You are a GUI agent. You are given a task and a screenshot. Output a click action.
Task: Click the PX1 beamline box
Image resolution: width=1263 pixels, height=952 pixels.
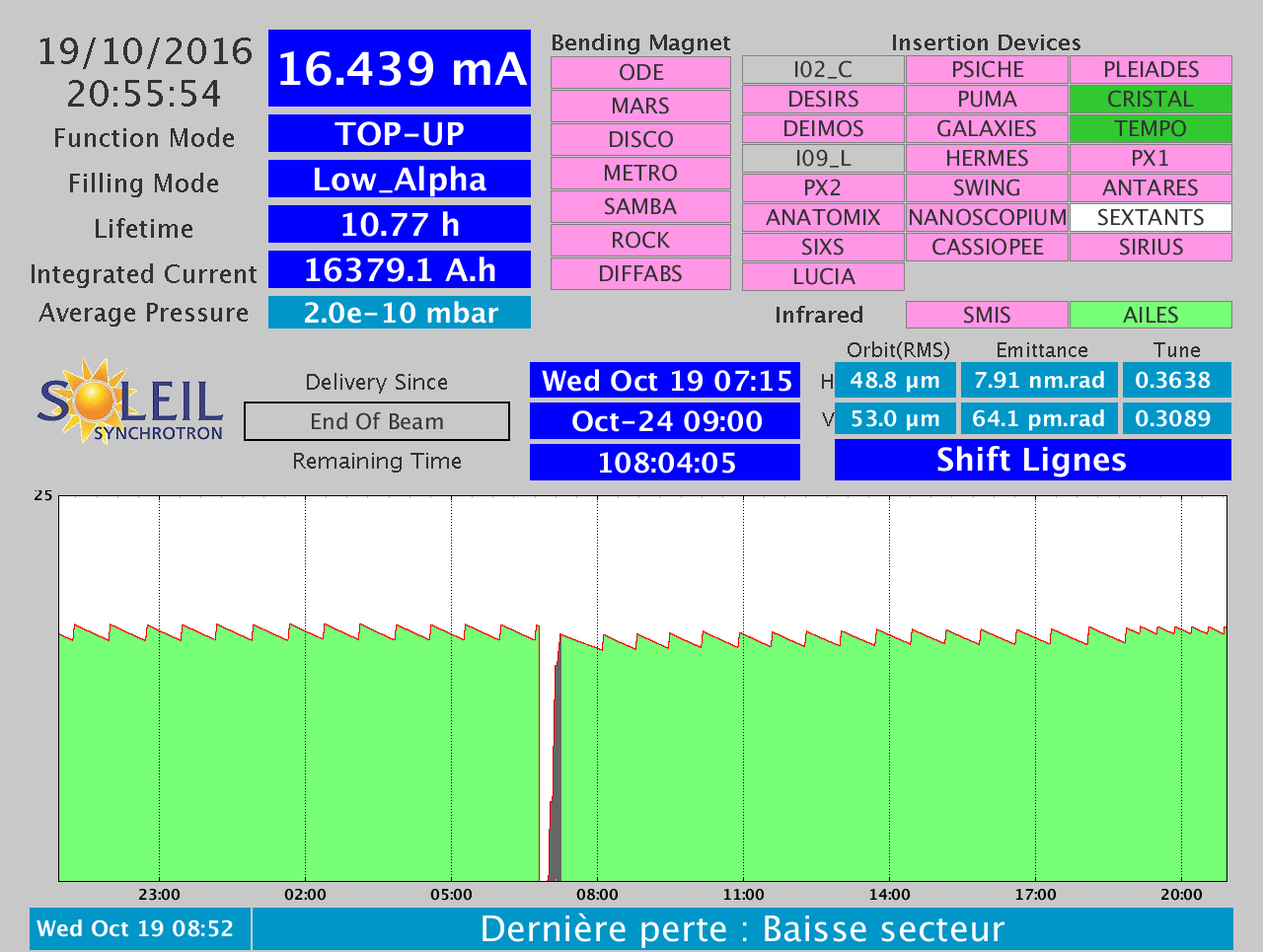pos(1151,159)
